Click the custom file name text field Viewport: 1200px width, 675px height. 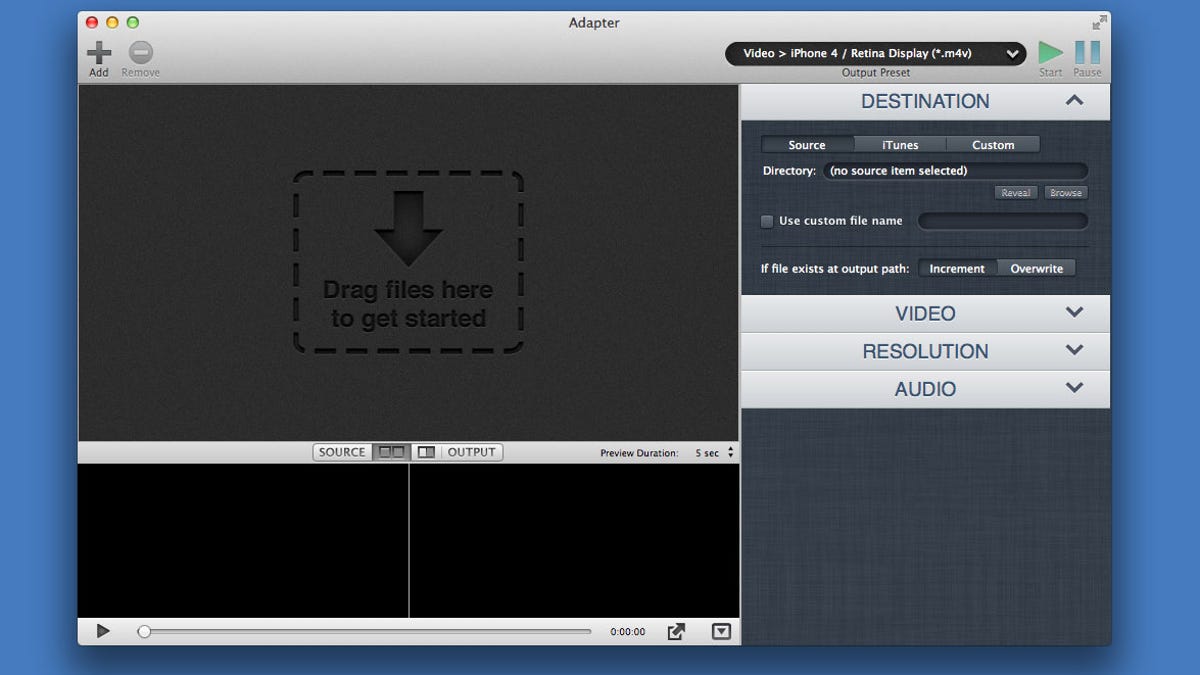pos(1003,221)
